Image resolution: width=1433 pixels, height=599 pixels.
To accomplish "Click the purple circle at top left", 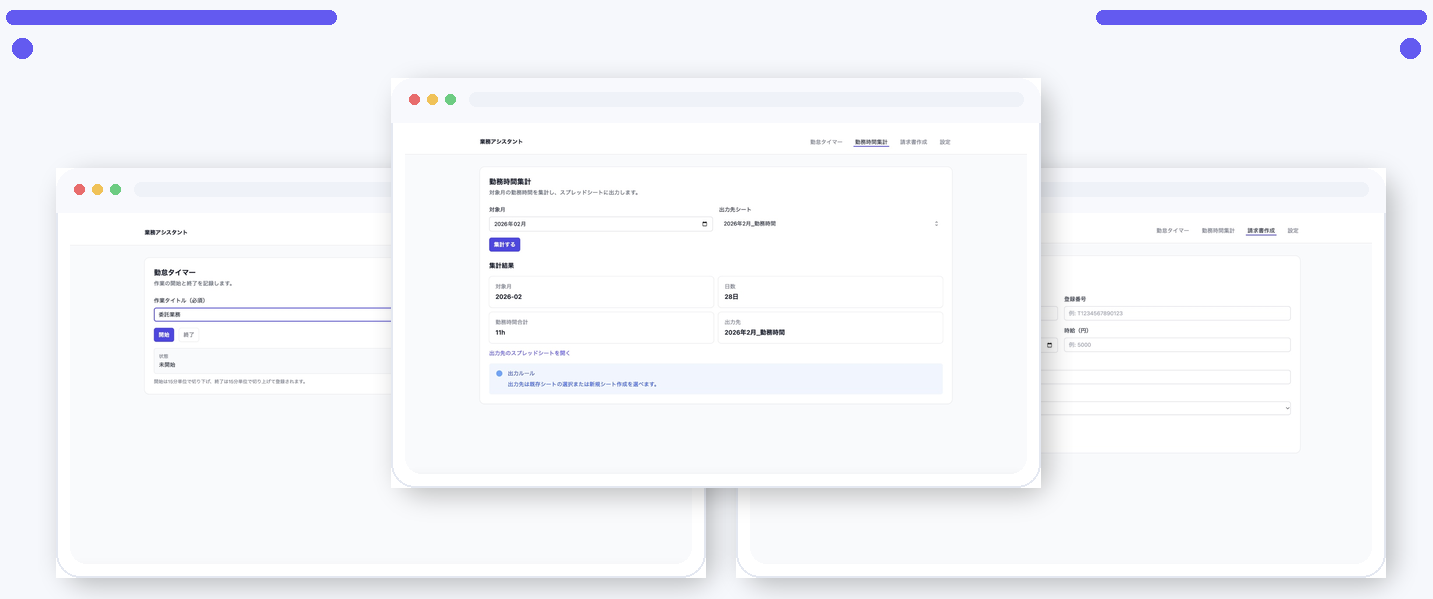I will pyautogui.click(x=22, y=49).
